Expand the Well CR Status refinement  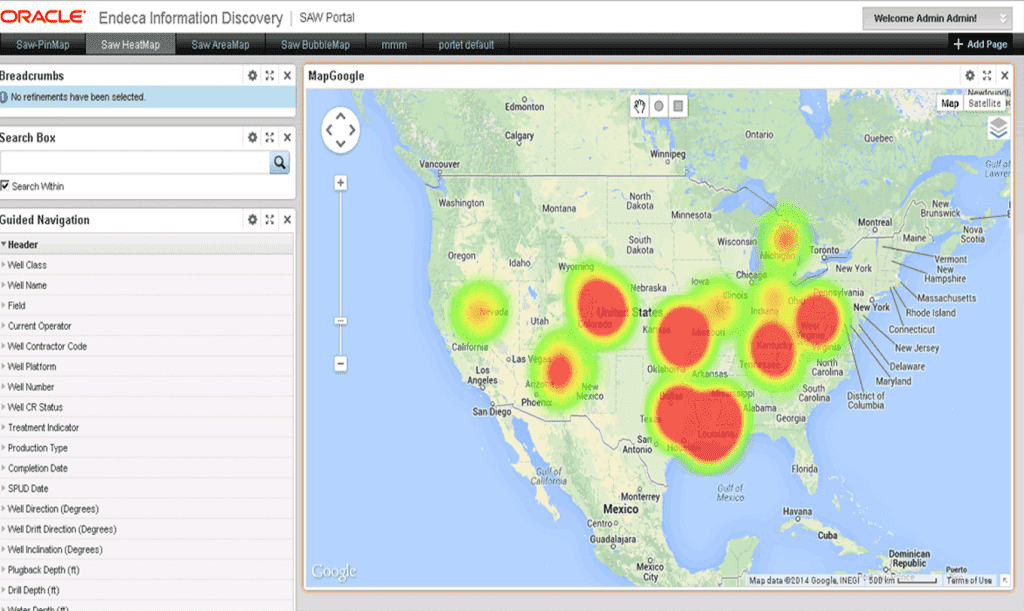[4, 407]
